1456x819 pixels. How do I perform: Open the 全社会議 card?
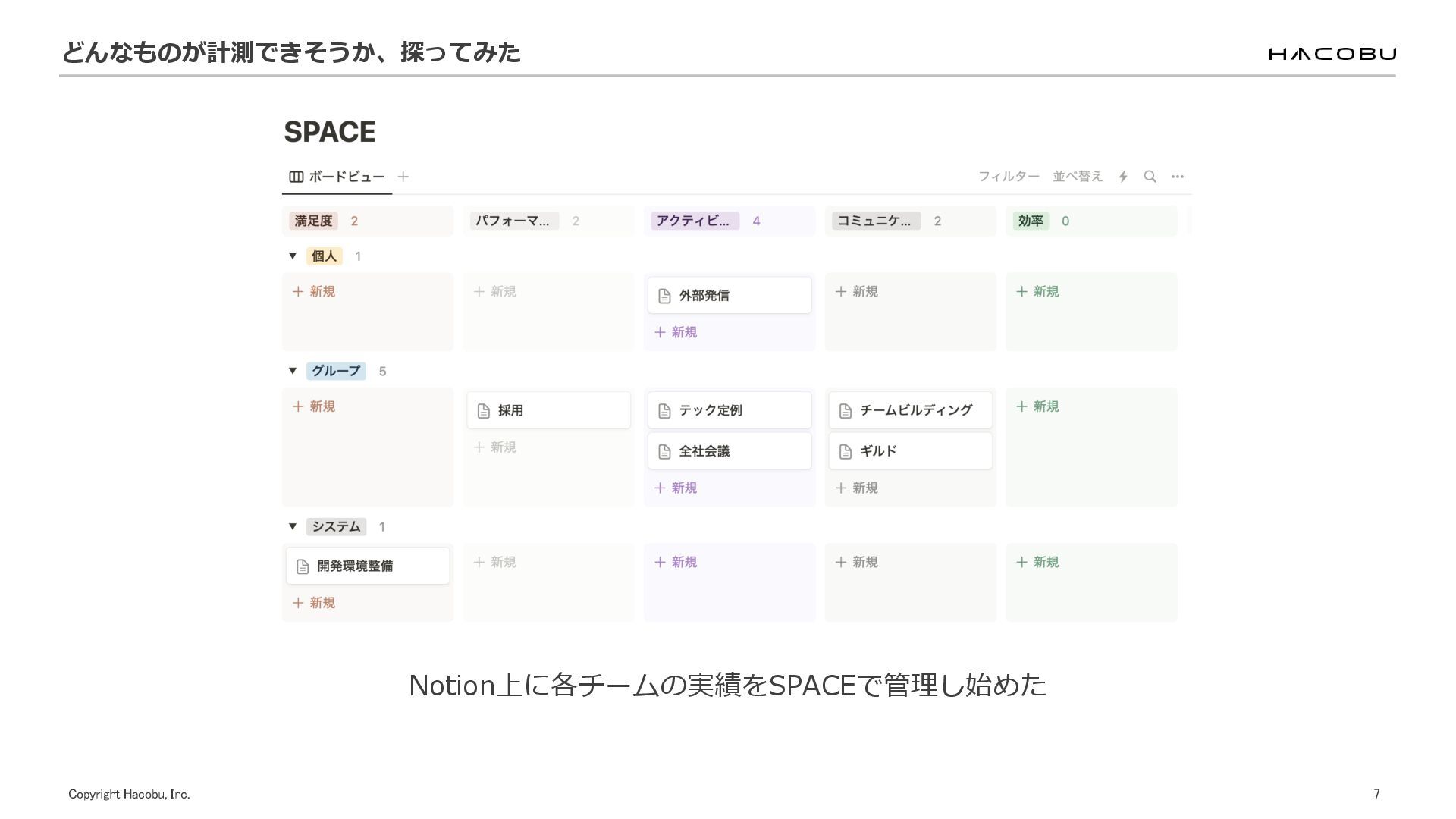730,451
